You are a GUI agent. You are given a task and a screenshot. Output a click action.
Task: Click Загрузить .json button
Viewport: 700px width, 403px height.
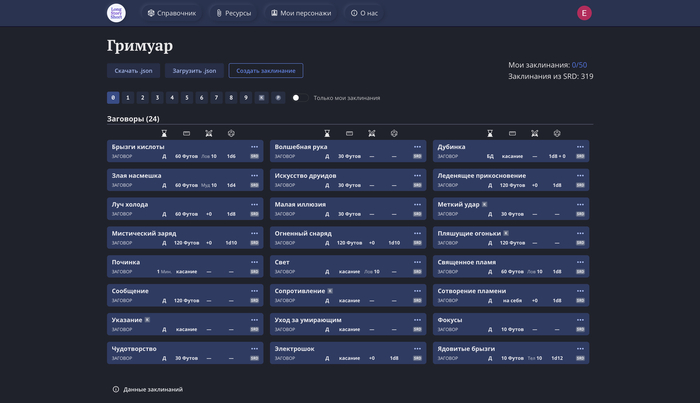coord(194,71)
